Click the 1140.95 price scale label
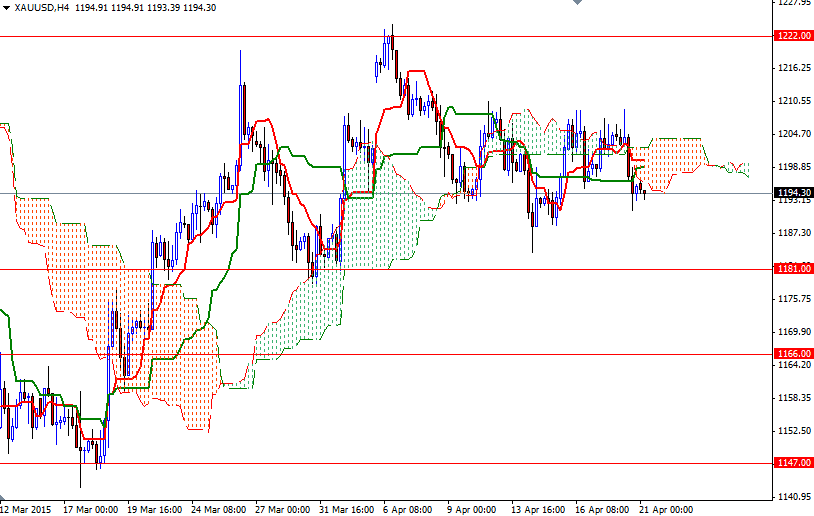This screenshot has height=516, width=814. pos(792,497)
